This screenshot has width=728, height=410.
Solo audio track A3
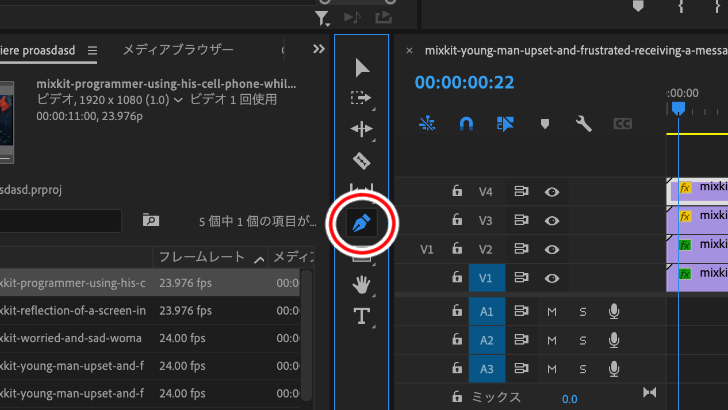tap(583, 369)
